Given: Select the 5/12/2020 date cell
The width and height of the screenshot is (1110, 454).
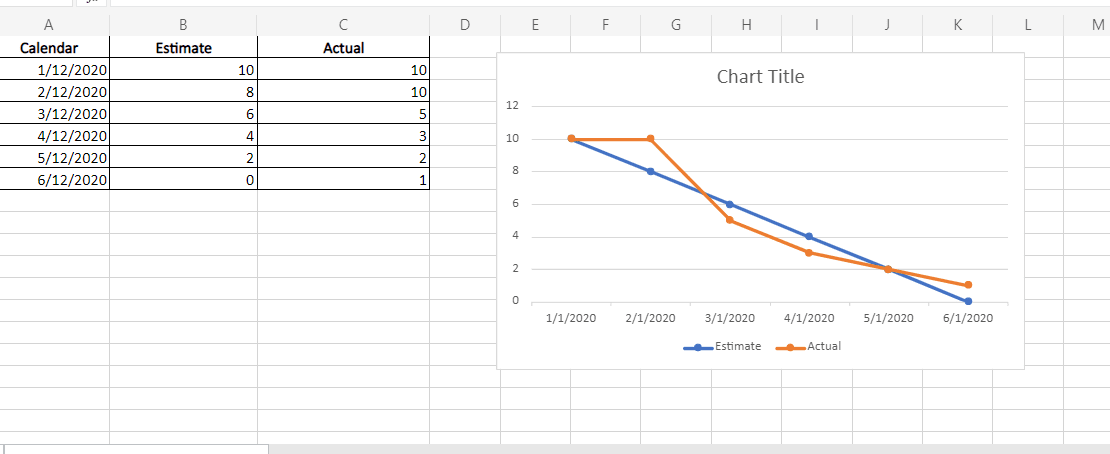Looking at the screenshot, I should [55, 157].
